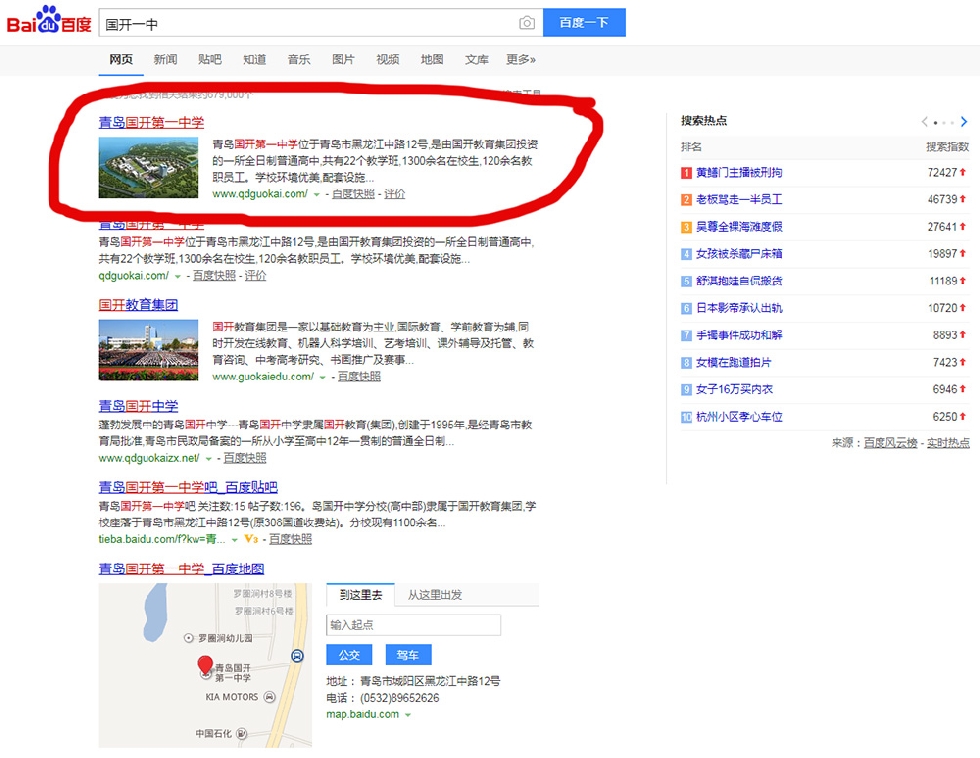Open 百度快照 for guokaiedu.com result

[359, 376]
